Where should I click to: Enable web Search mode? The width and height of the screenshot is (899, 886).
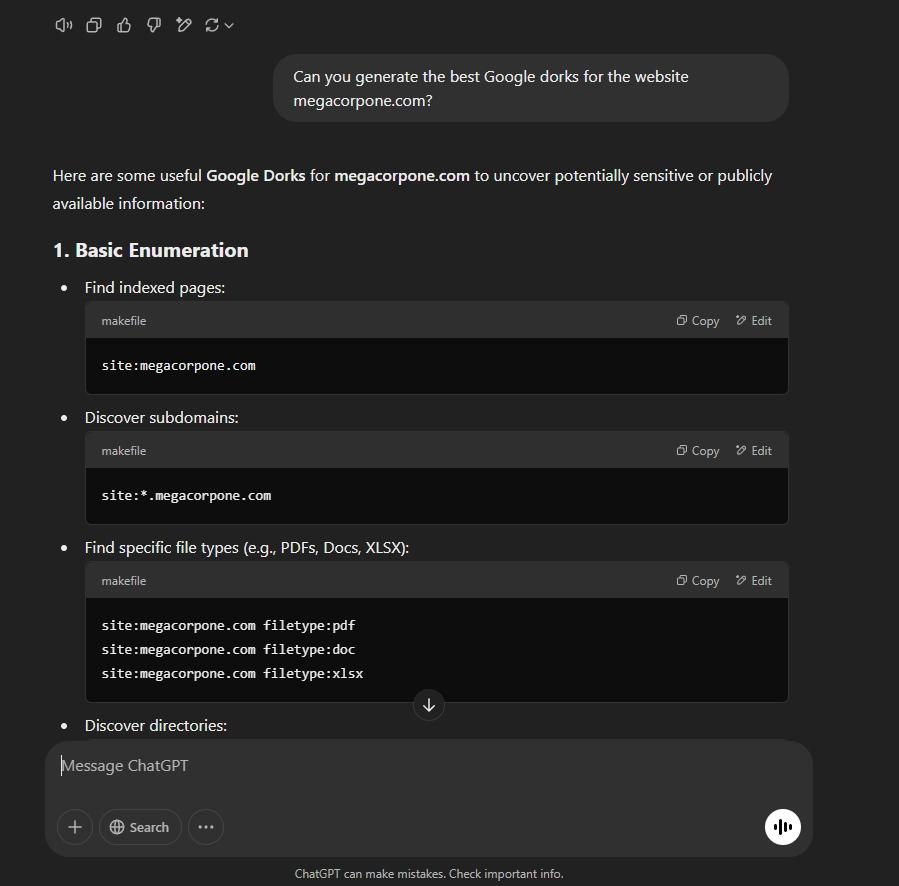click(139, 827)
